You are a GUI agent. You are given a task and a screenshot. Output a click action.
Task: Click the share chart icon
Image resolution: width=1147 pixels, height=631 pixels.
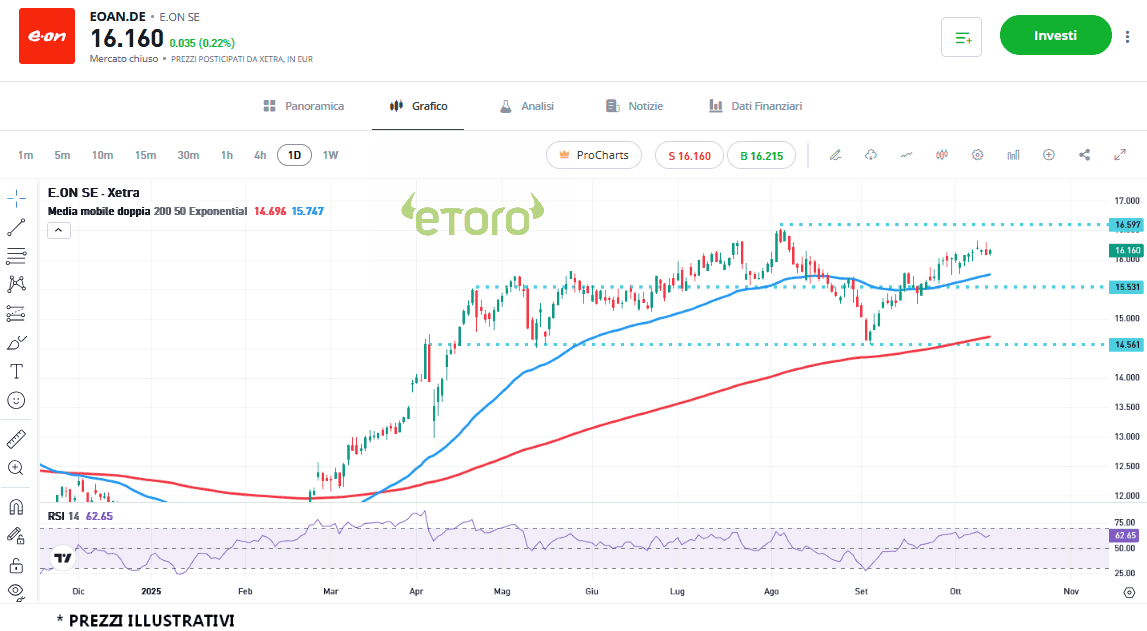[x=1085, y=155]
